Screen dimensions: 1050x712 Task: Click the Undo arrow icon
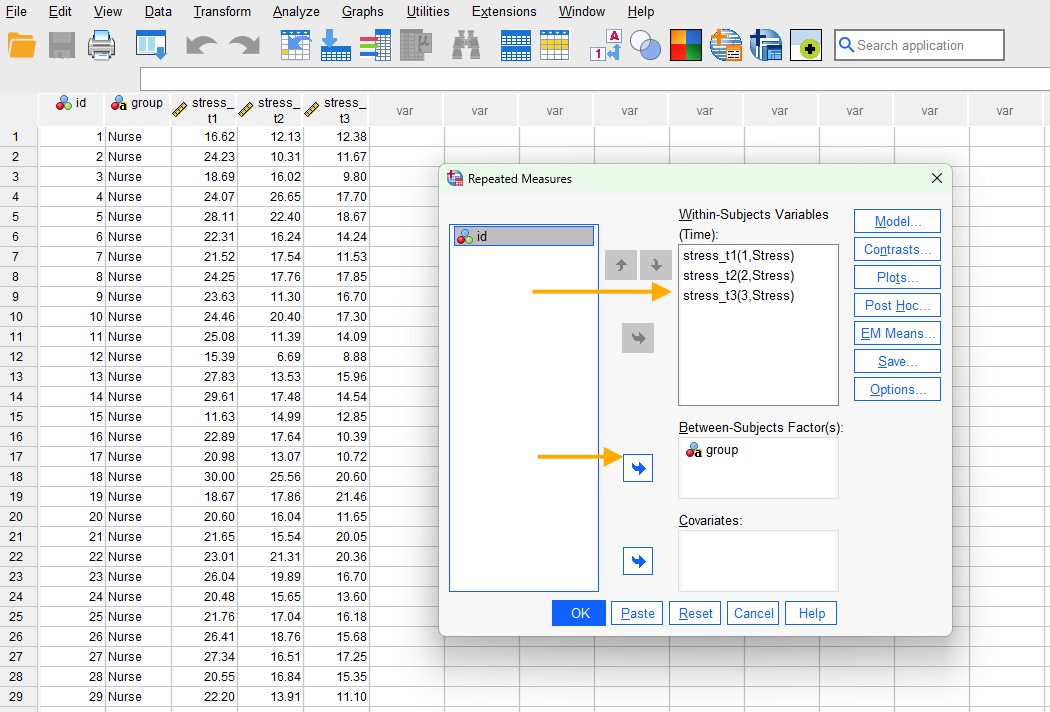[201, 46]
